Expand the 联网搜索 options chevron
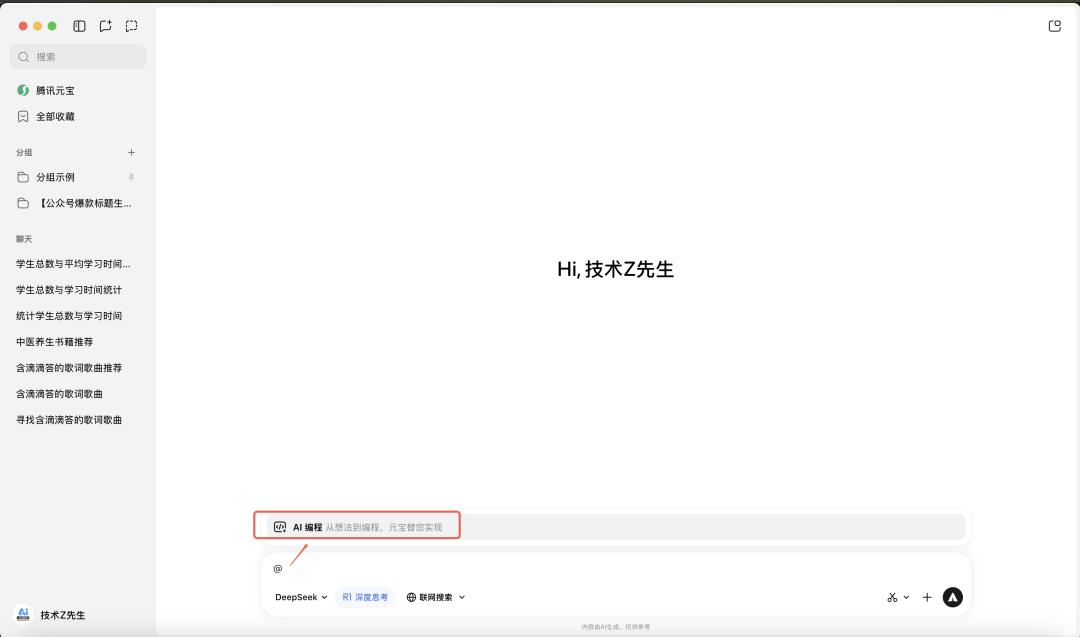1080x637 pixels. (x=461, y=597)
